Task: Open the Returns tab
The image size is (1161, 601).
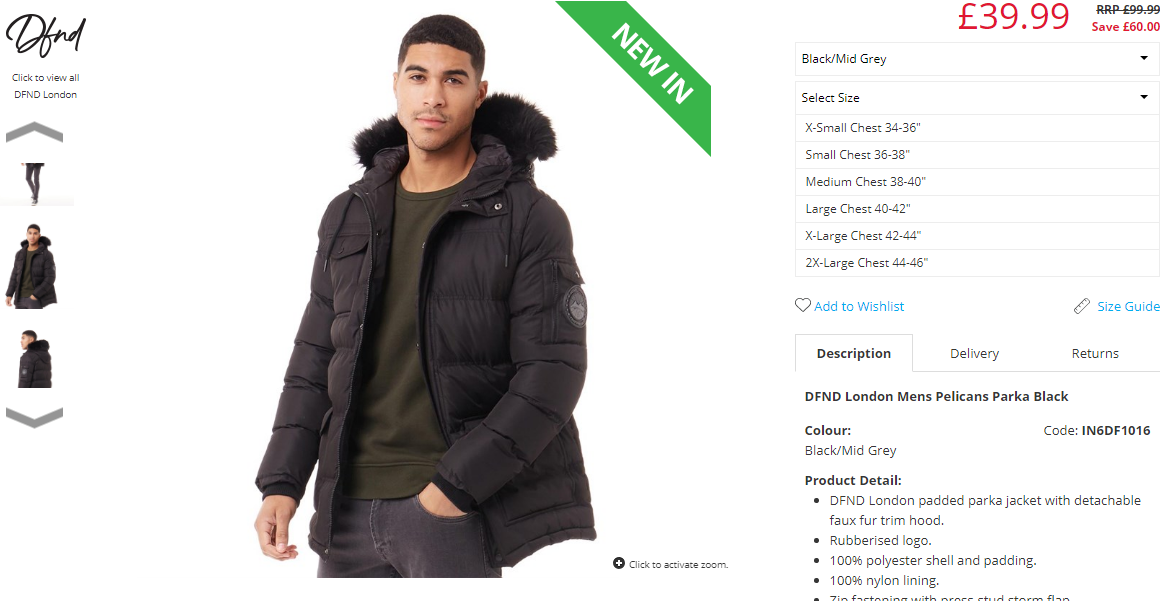Action: 1094,354
